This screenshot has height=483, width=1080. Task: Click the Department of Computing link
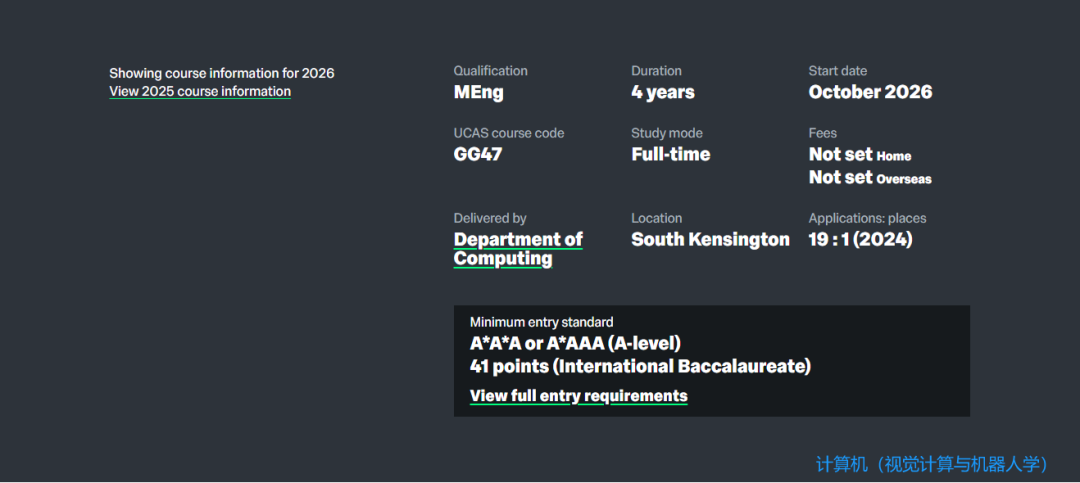click(x=517, y=249)
